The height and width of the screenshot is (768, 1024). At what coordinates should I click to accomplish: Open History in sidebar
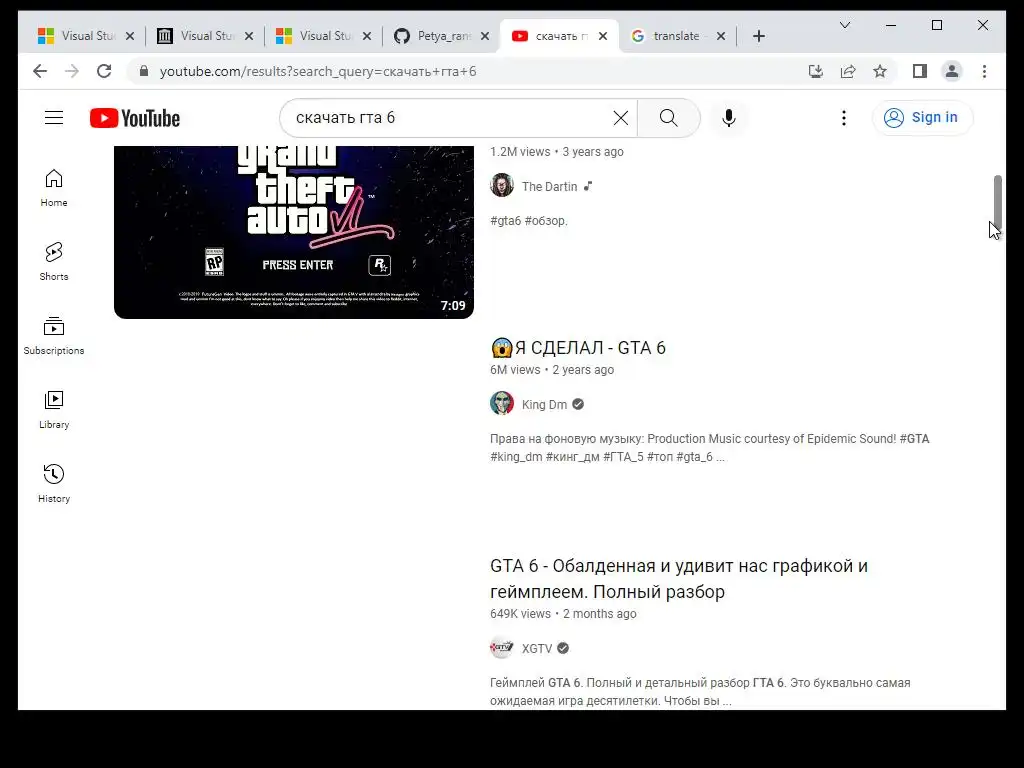point(54,483)
